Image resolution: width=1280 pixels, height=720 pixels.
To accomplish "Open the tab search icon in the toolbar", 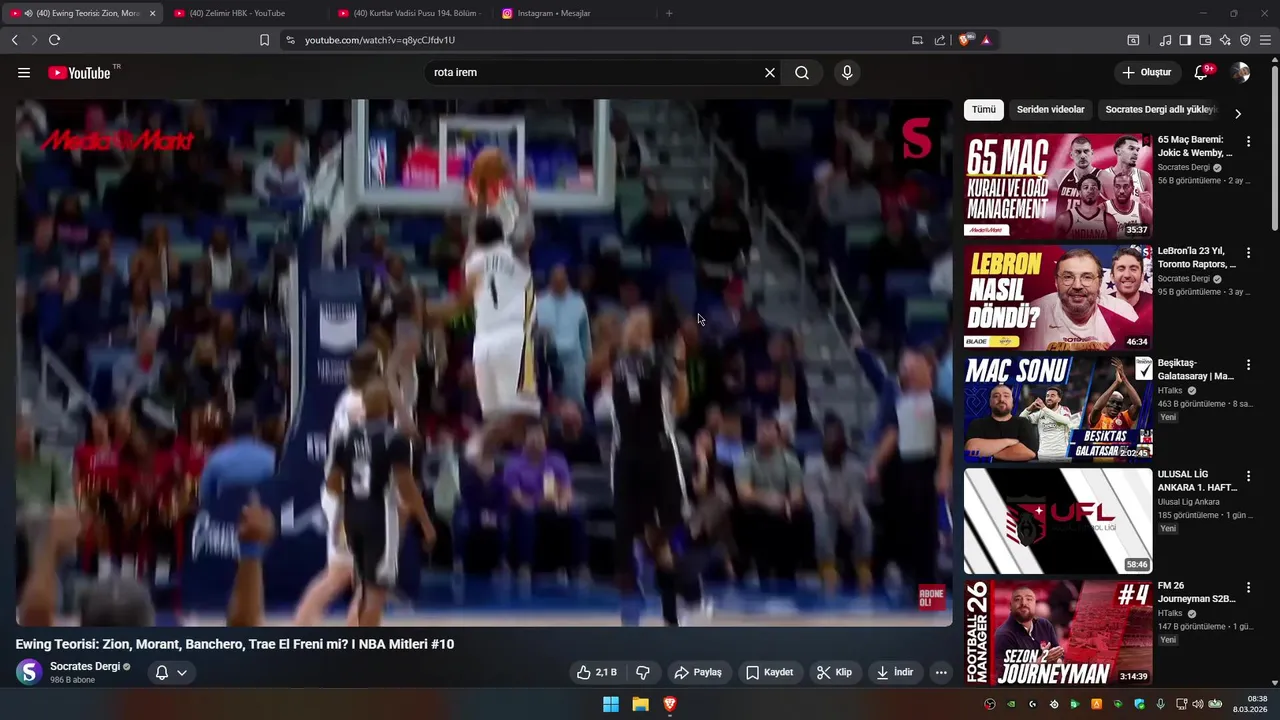I will pos(1133,40).
